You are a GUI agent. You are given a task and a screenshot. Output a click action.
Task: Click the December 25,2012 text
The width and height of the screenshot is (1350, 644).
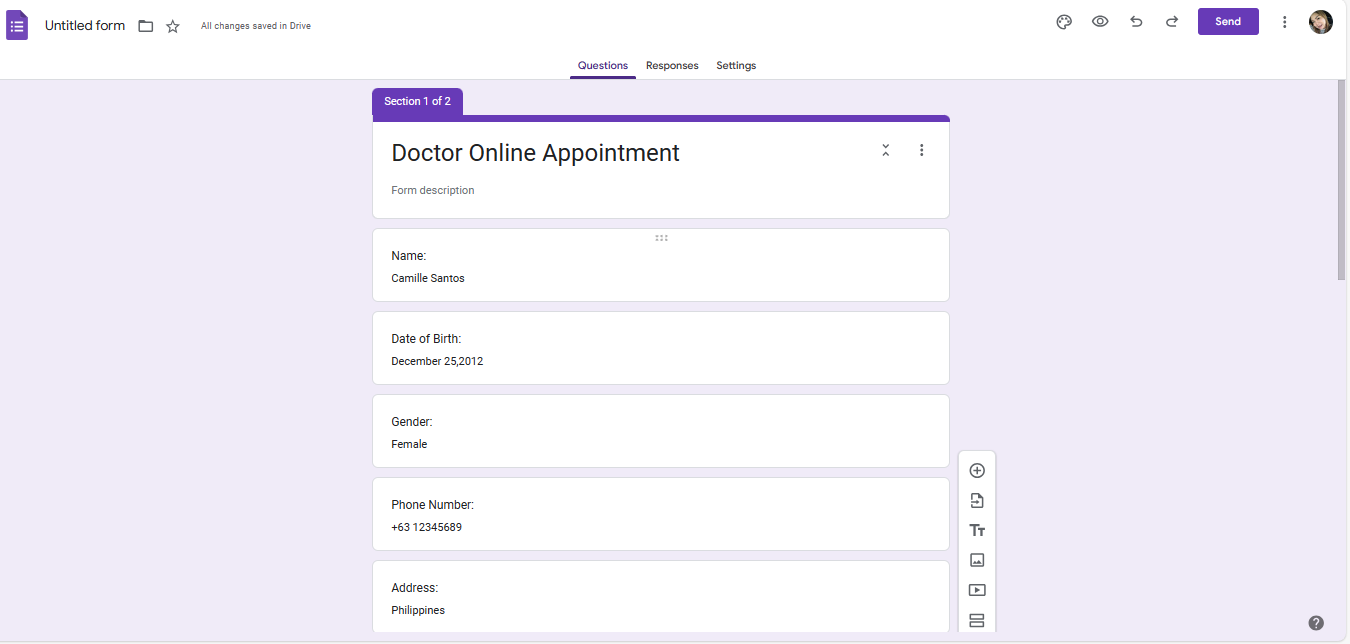[x=437, y=361]
